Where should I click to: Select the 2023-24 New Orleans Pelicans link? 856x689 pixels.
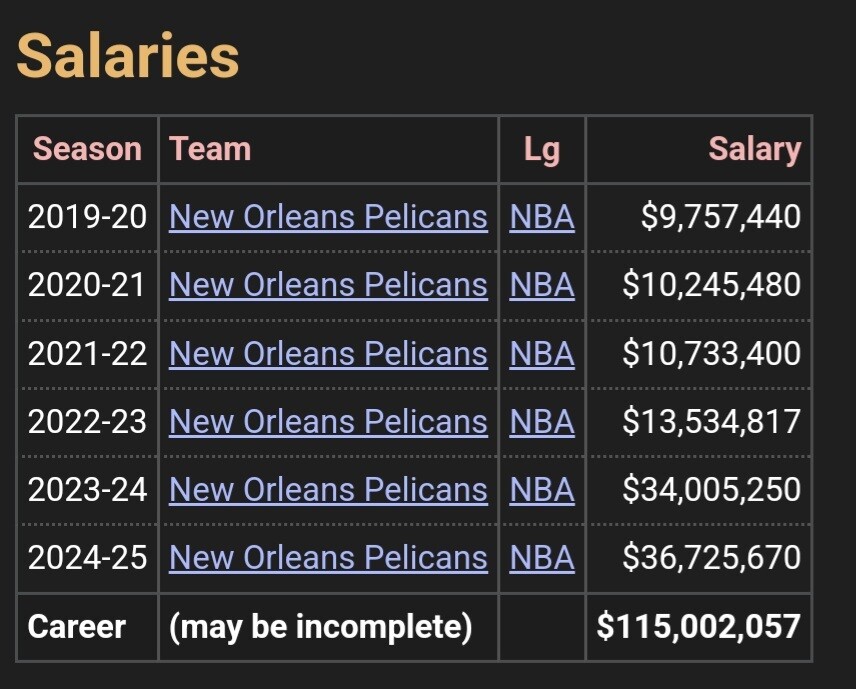pos(328,489)
